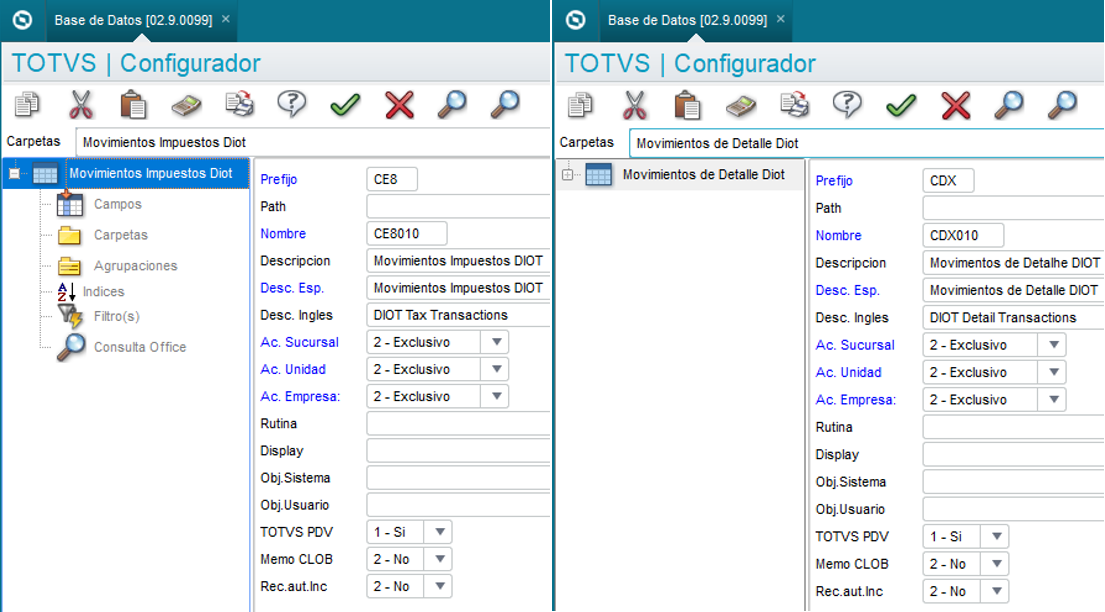Click Carpetas field Movimientos Impuestos Diot
The image size is (1105, 612).
(313, 142)
